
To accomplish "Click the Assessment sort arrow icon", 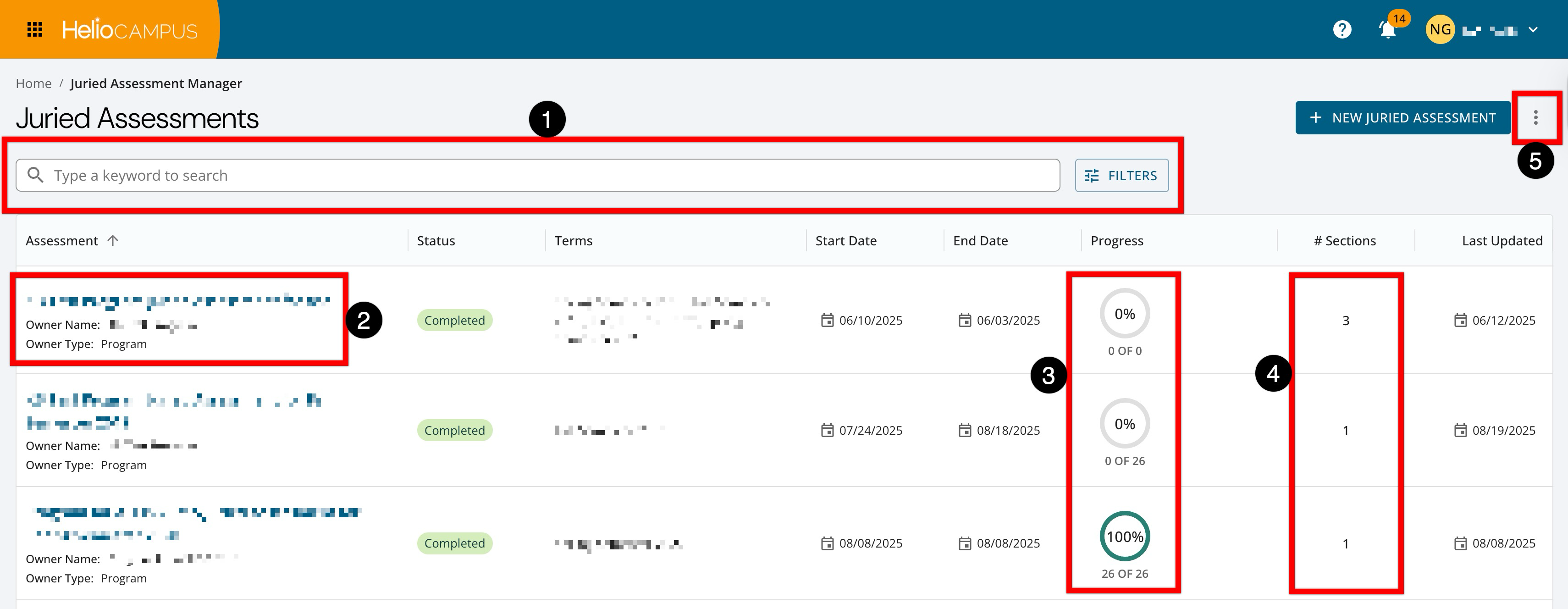I will 113,241.
